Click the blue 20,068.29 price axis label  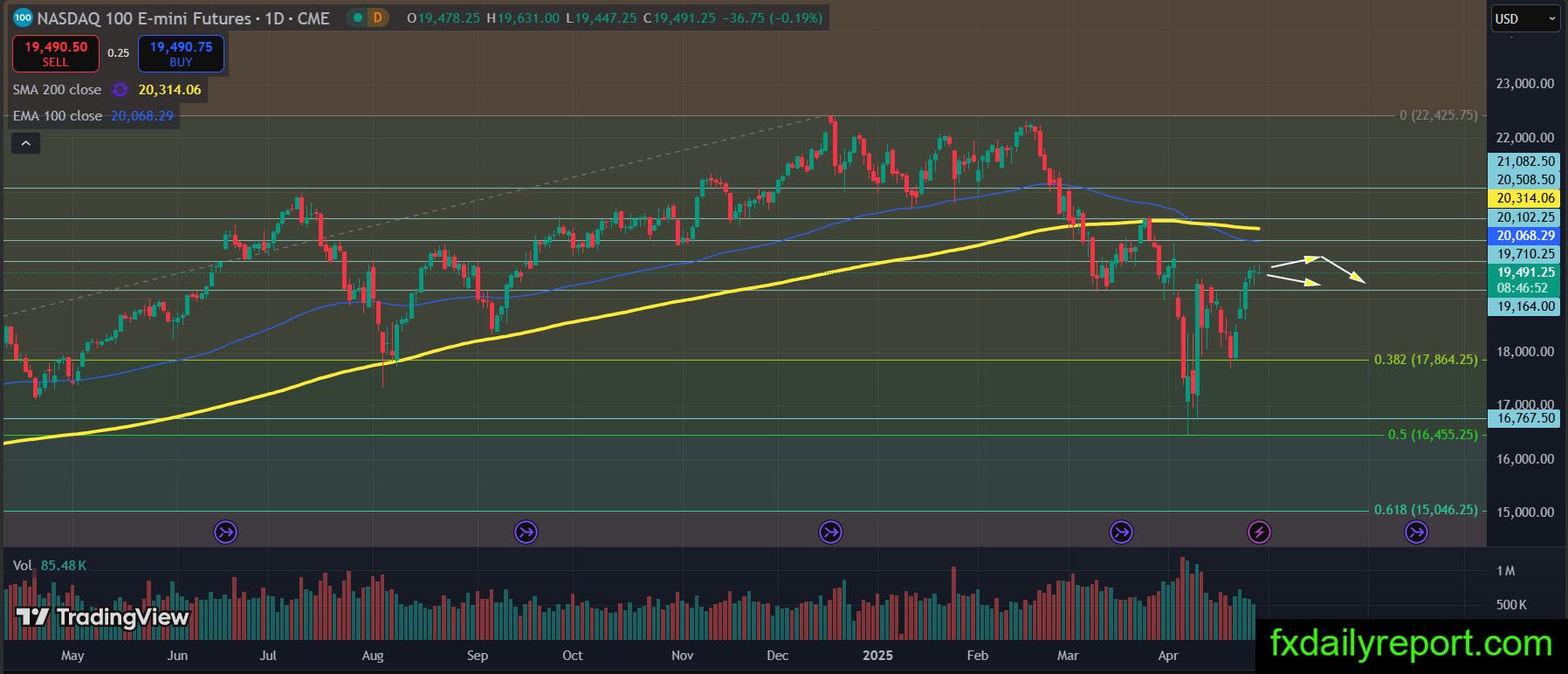click(x=1525, y=236)
